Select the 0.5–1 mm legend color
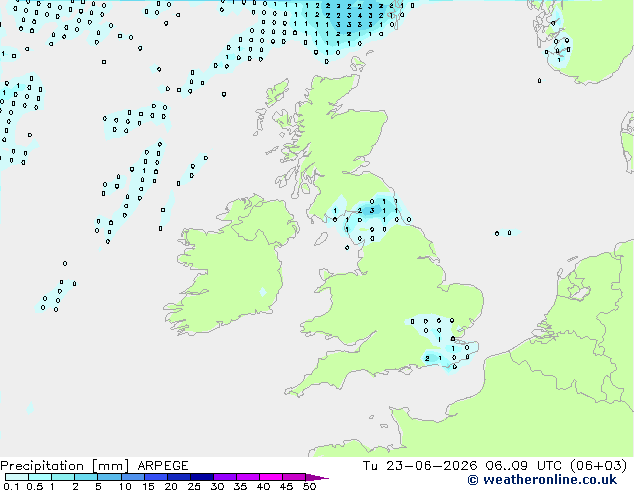Viewport: 634px width, 490px height. (x=40, y=477)
